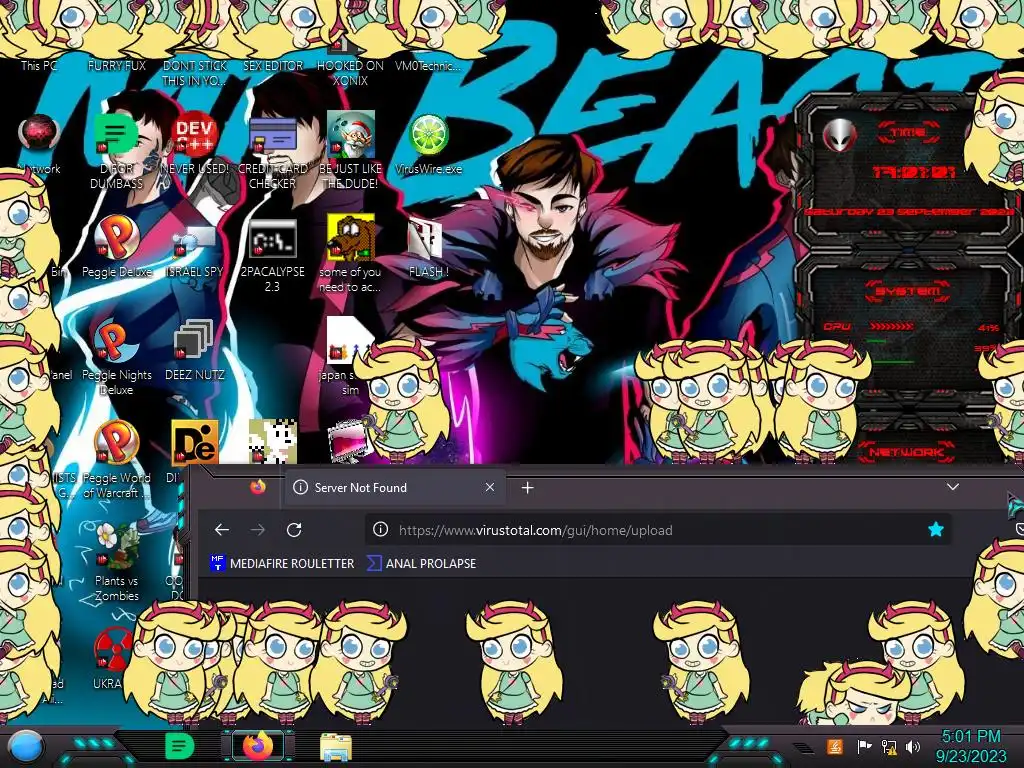Click the NETWORK gadget header
Screen dimensions: 1024x768
[x=906, y=451]
